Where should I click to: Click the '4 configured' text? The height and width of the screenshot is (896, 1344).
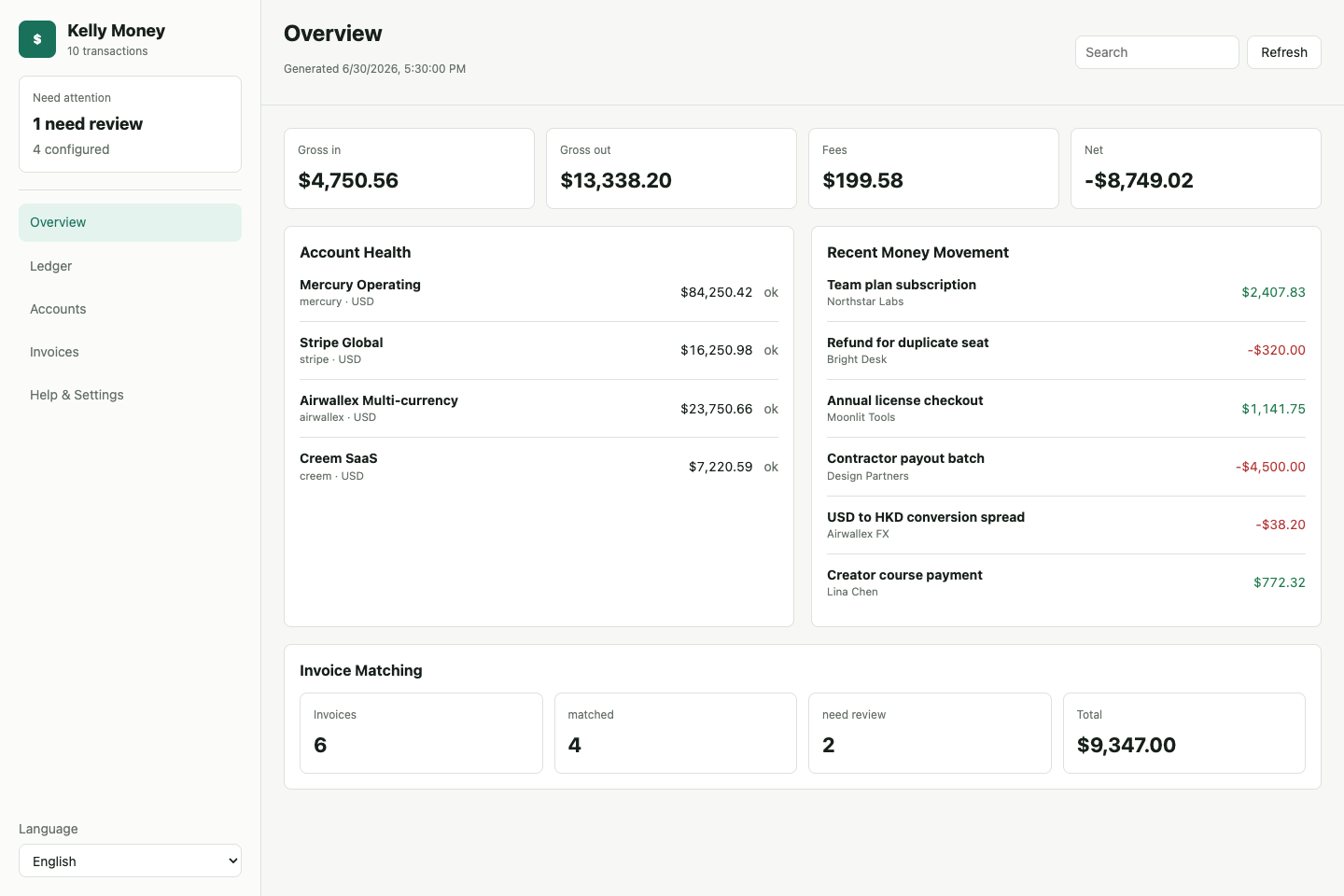pos(71,149)
